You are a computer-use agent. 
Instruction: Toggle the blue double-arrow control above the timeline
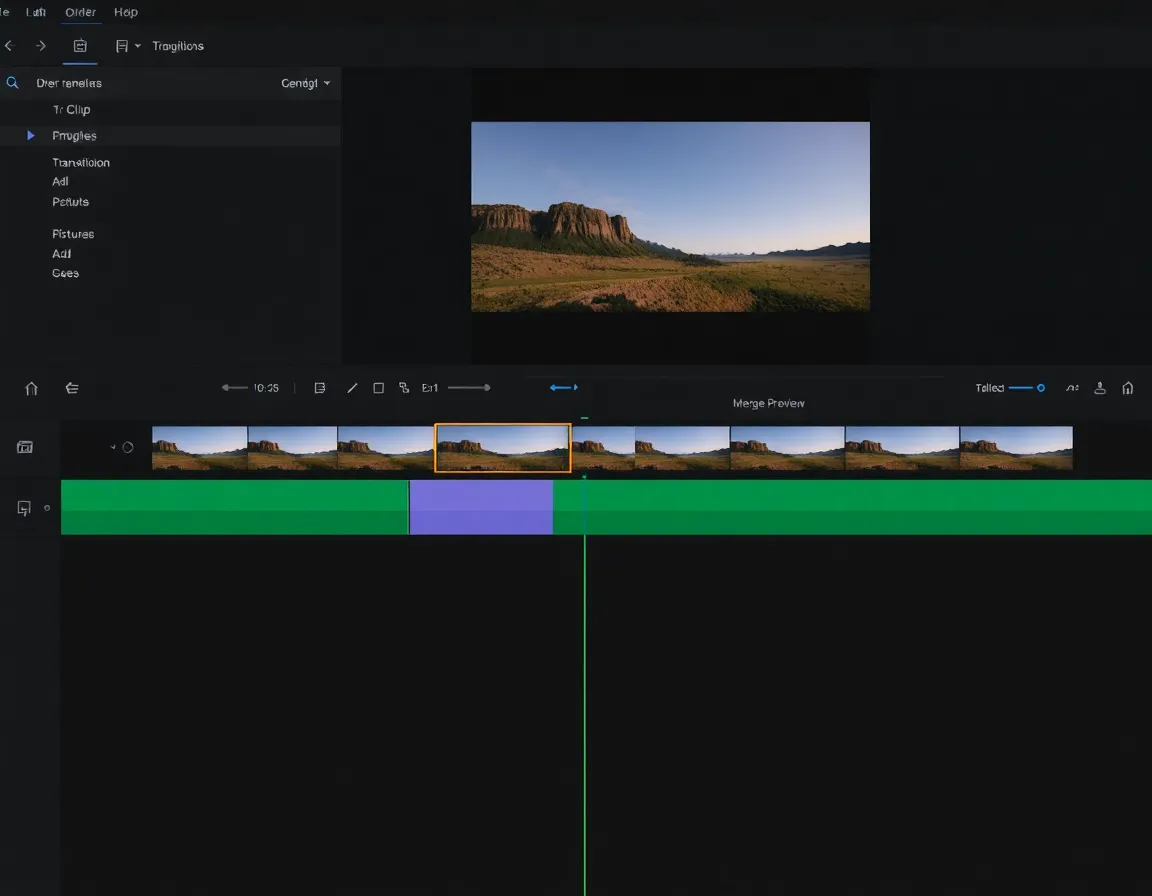pos(562,387)
